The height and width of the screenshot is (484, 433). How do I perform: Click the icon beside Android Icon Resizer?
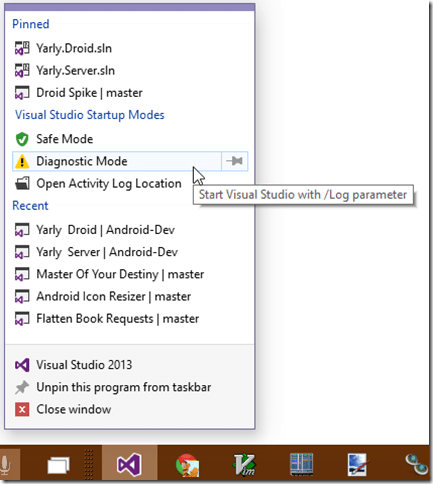22,297
